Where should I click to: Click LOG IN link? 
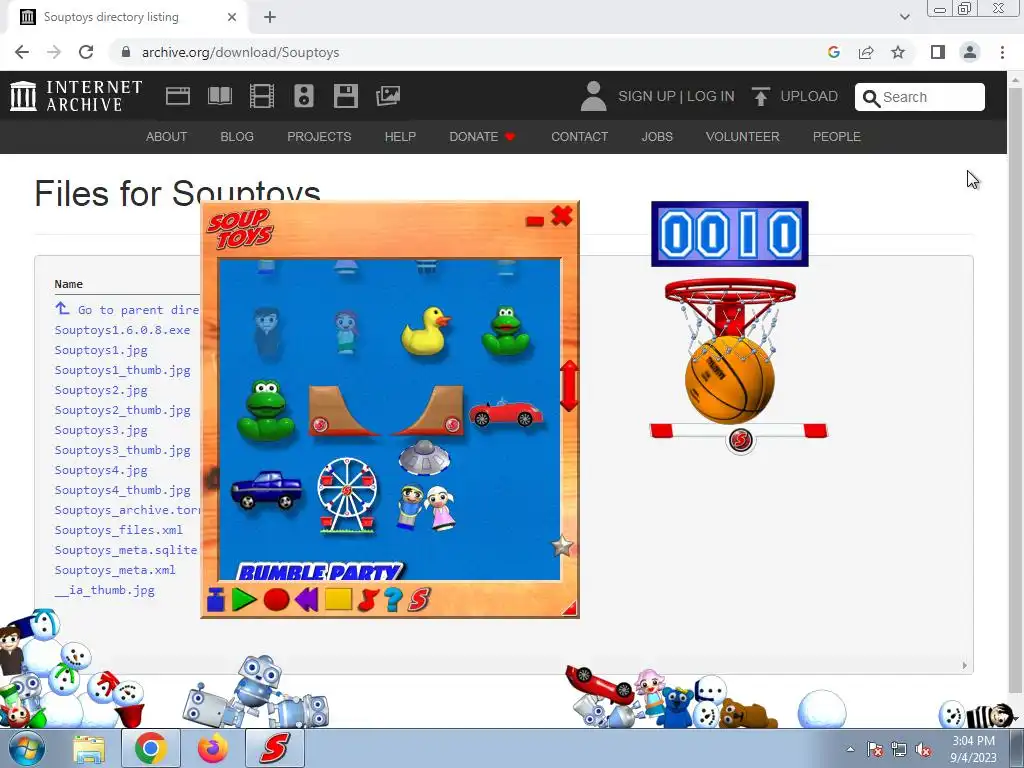click(711, 96)
